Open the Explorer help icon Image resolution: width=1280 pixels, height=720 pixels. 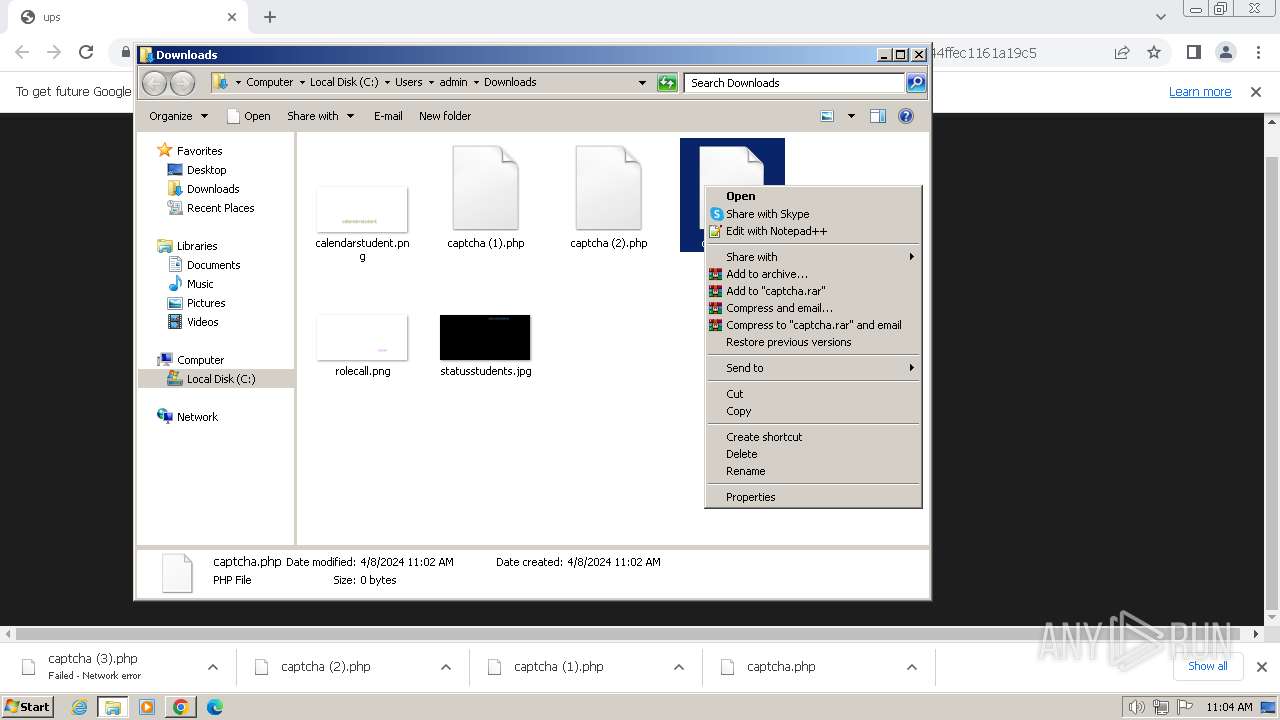[906, 116]
